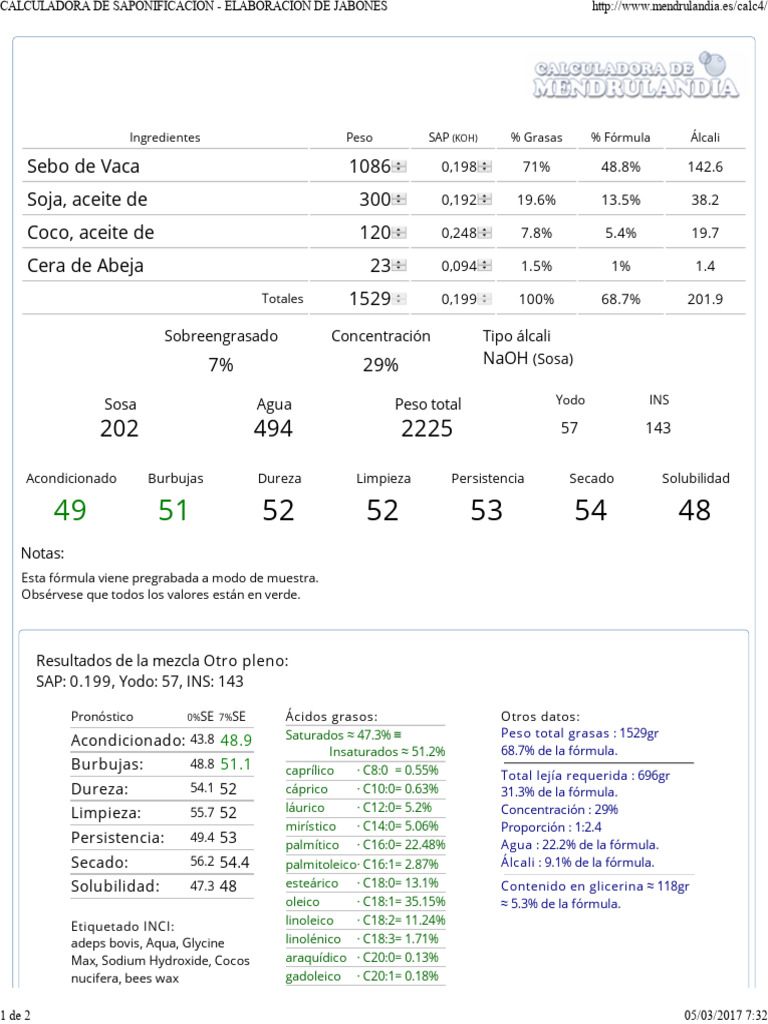Click the Peso total grasas line
The height and width of the screenshot is (1024, 768).
click(580, 733)
